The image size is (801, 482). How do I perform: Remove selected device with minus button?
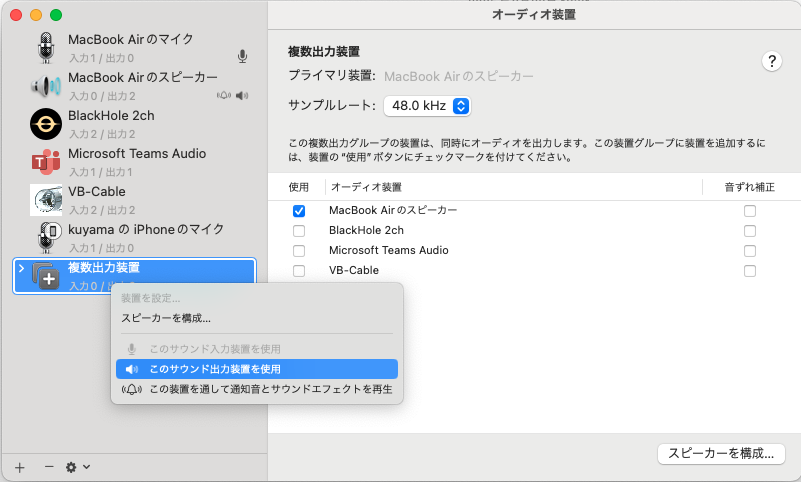(49, 466)
